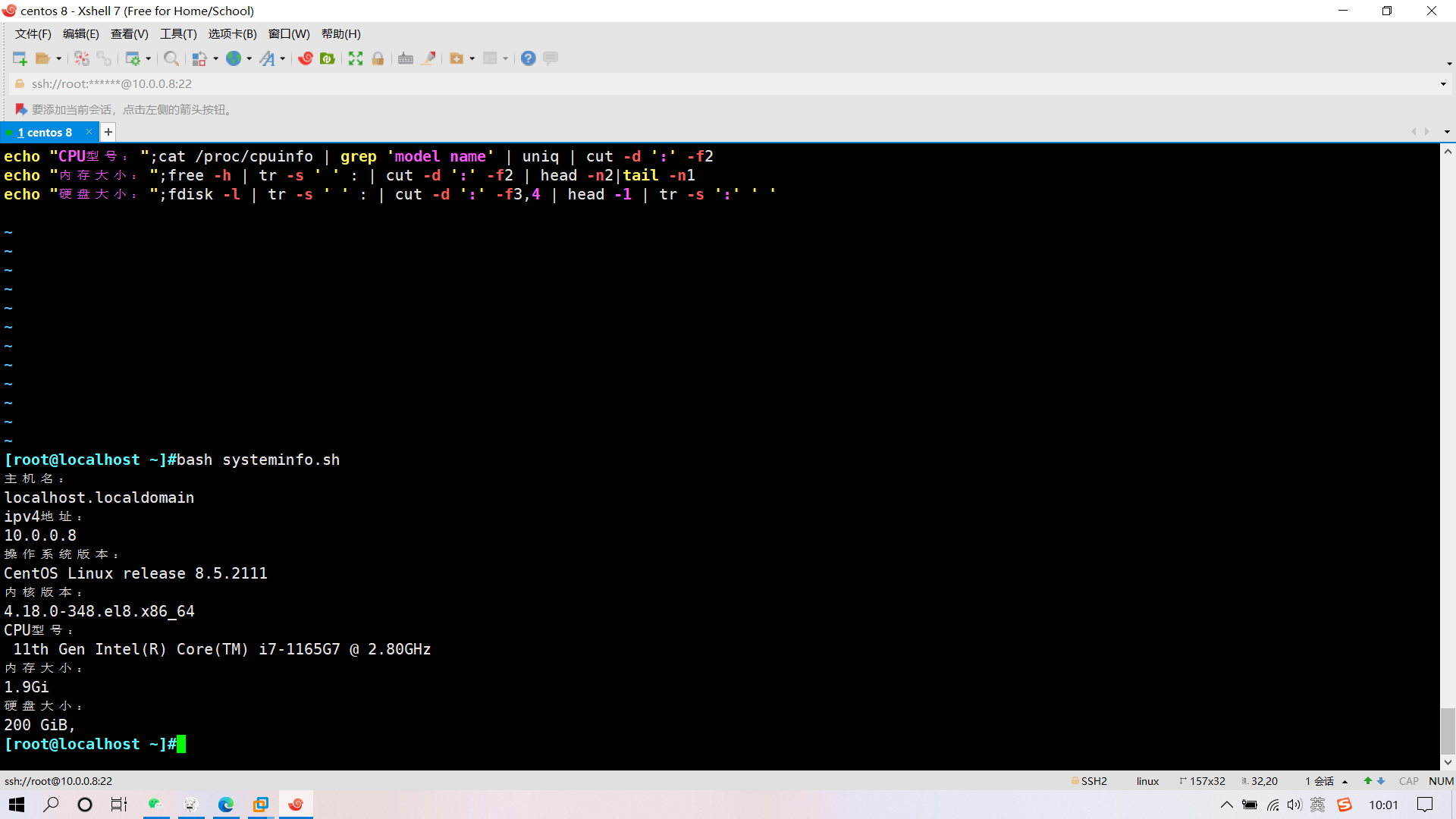This screenshot has height=819, width=1456.
Task: Expand the font style dropdown arrow
Action: pos(283,58)
